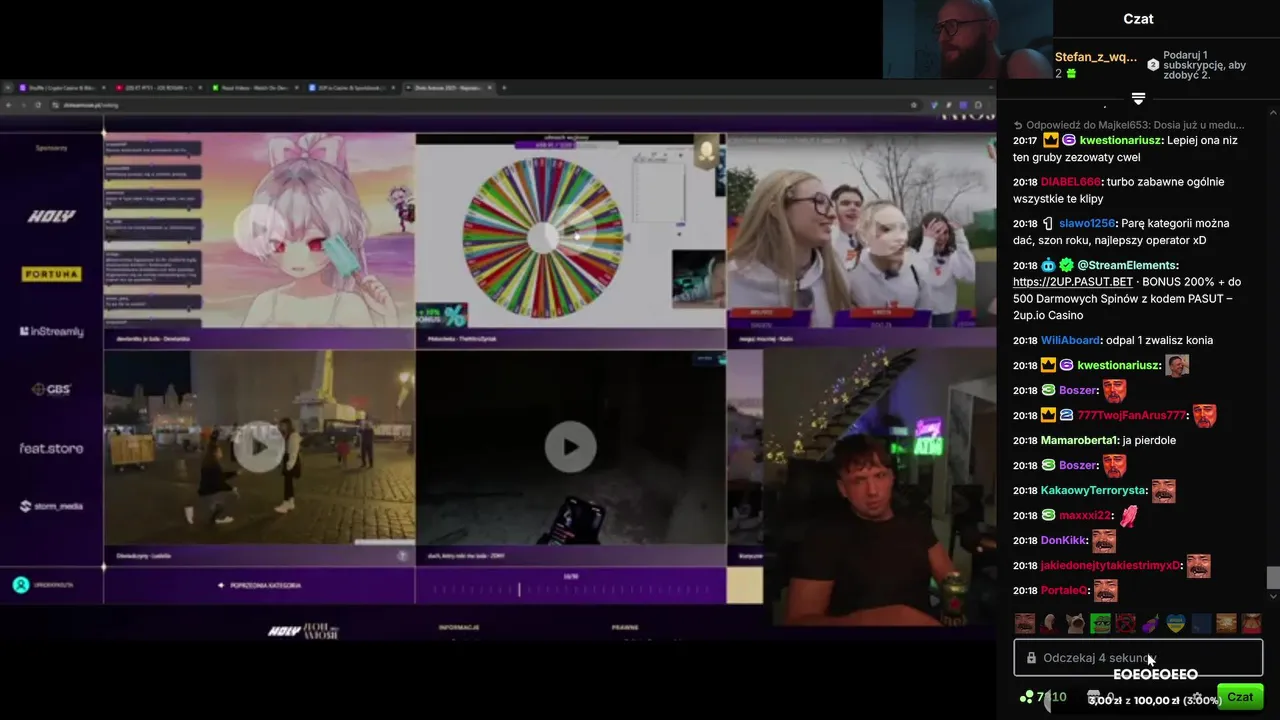Bookmark page with the star icon
Viewport: 1280px width, 720px height.
[x=913, y=104]
